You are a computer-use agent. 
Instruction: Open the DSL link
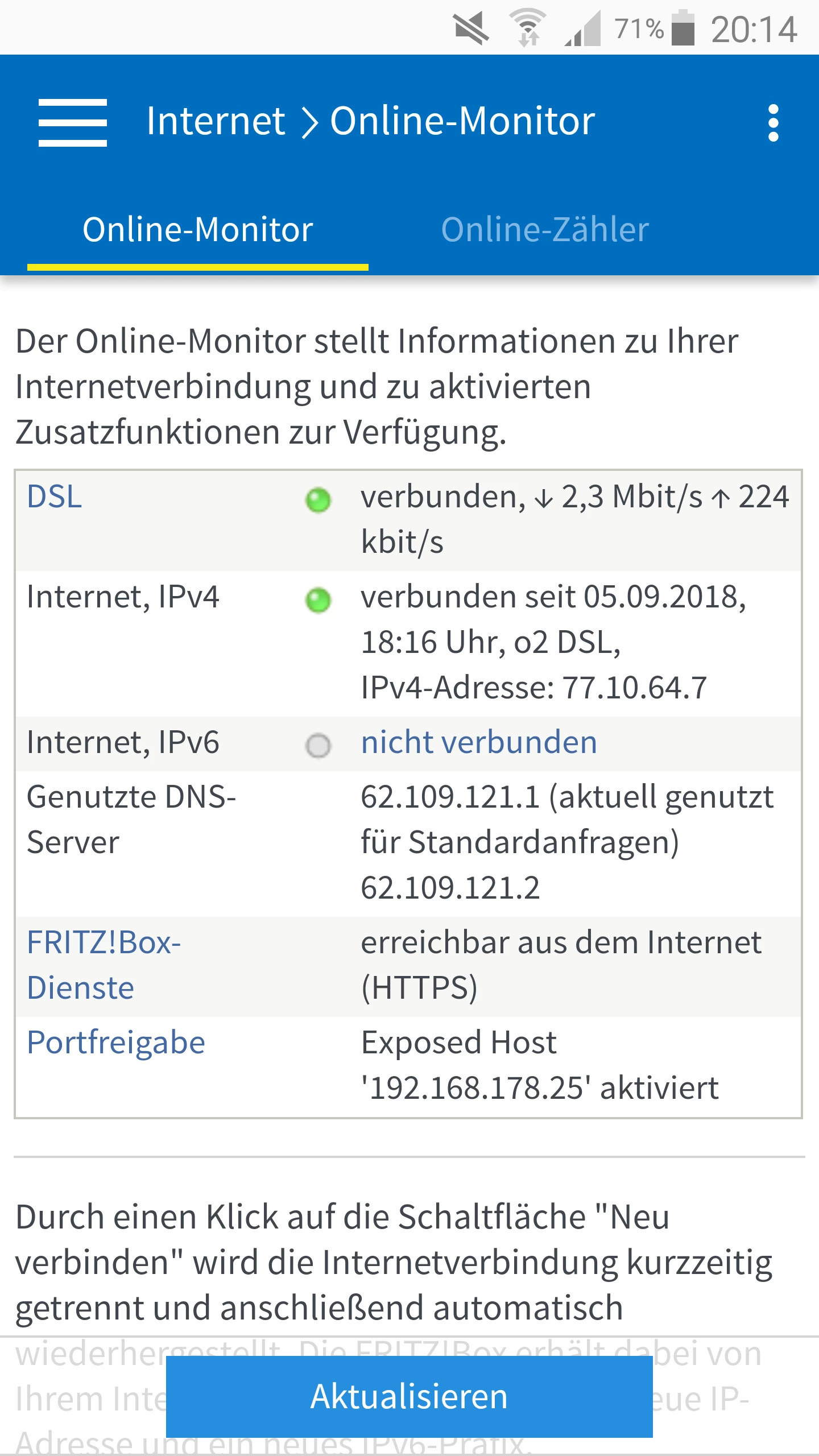tap(55, 497)
